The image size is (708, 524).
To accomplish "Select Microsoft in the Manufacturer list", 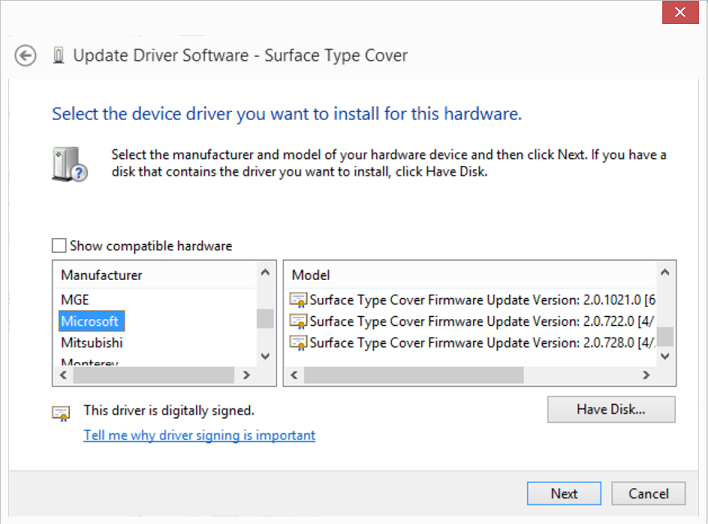I will [x=92, y=321].
